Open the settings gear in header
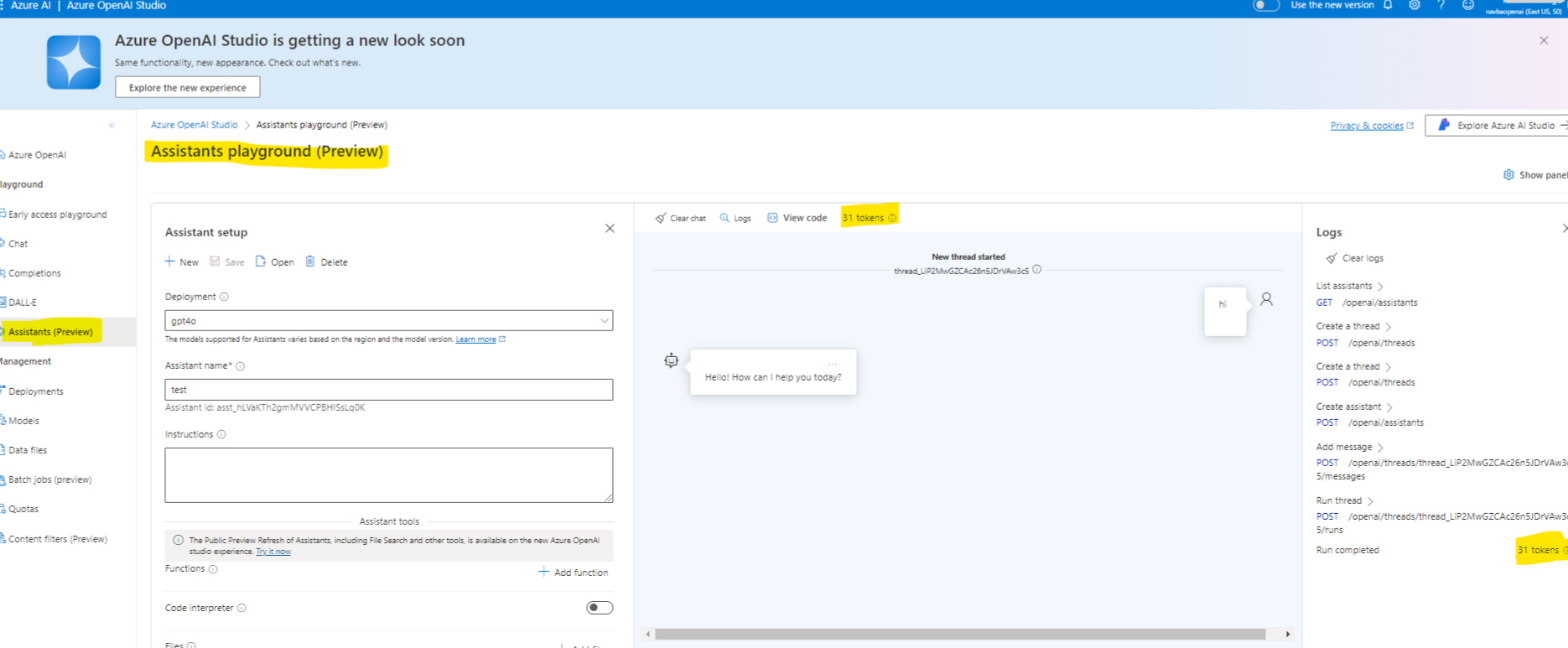 (x=1415, y=5)
